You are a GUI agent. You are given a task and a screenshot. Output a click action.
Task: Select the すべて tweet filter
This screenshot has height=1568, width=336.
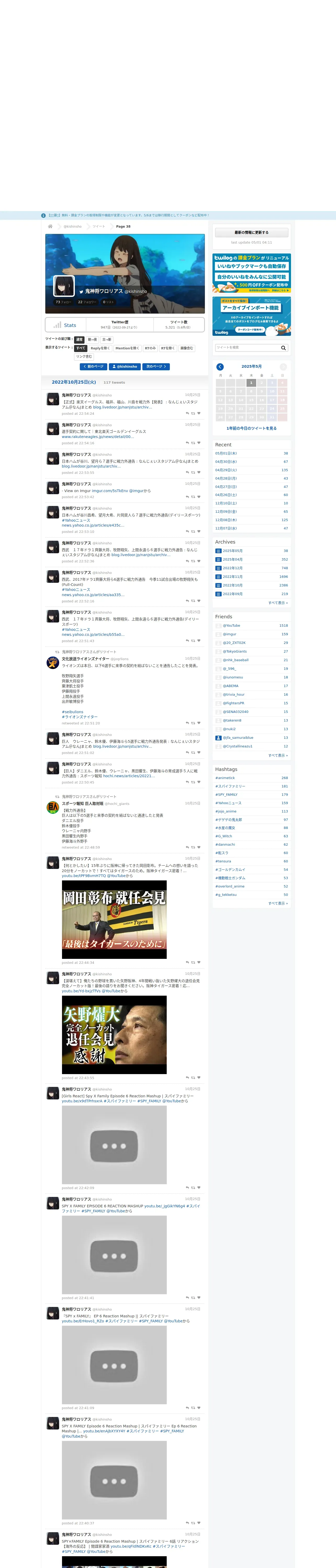[81, 348]
